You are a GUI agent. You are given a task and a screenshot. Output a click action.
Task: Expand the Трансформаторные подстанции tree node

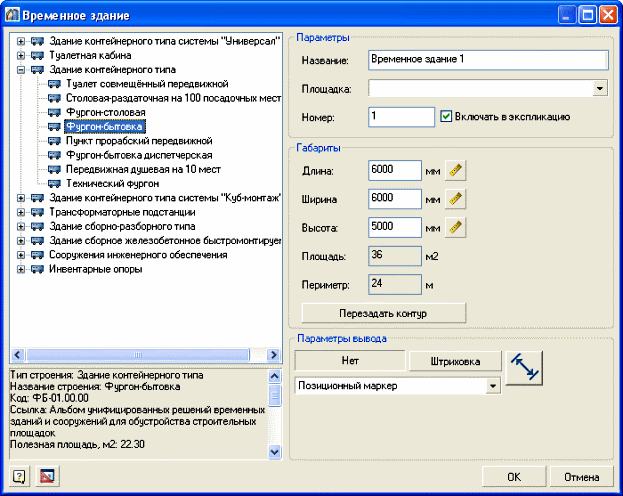coord(21,212)
